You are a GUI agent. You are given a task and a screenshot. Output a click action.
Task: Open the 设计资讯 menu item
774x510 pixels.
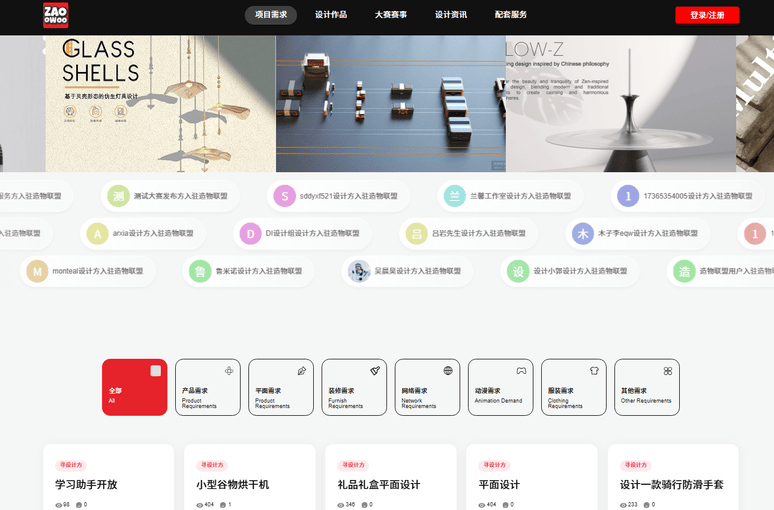(x=451, y=15)
